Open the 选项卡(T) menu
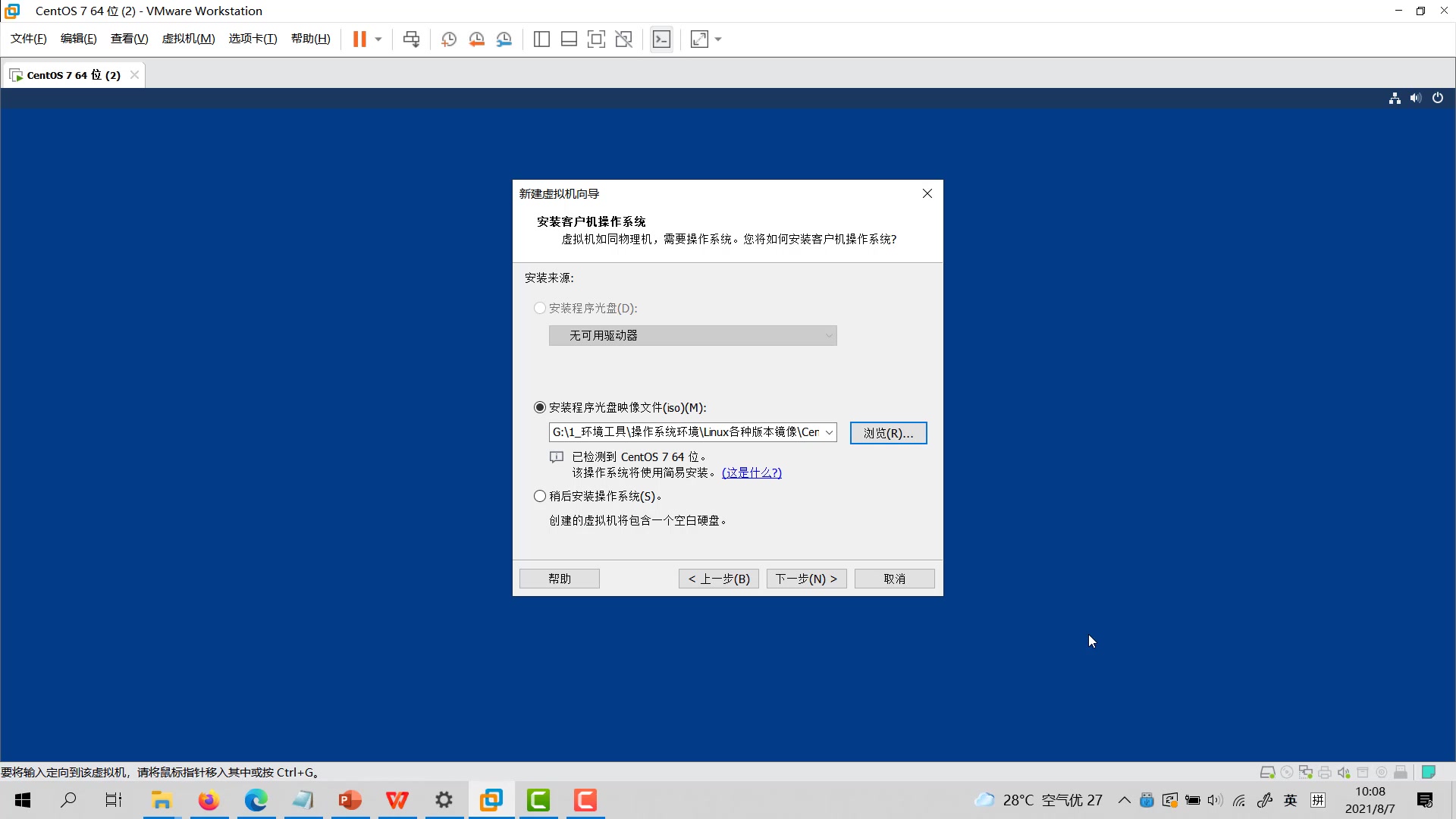This screenshot has width=1456, height=819. 253,39
